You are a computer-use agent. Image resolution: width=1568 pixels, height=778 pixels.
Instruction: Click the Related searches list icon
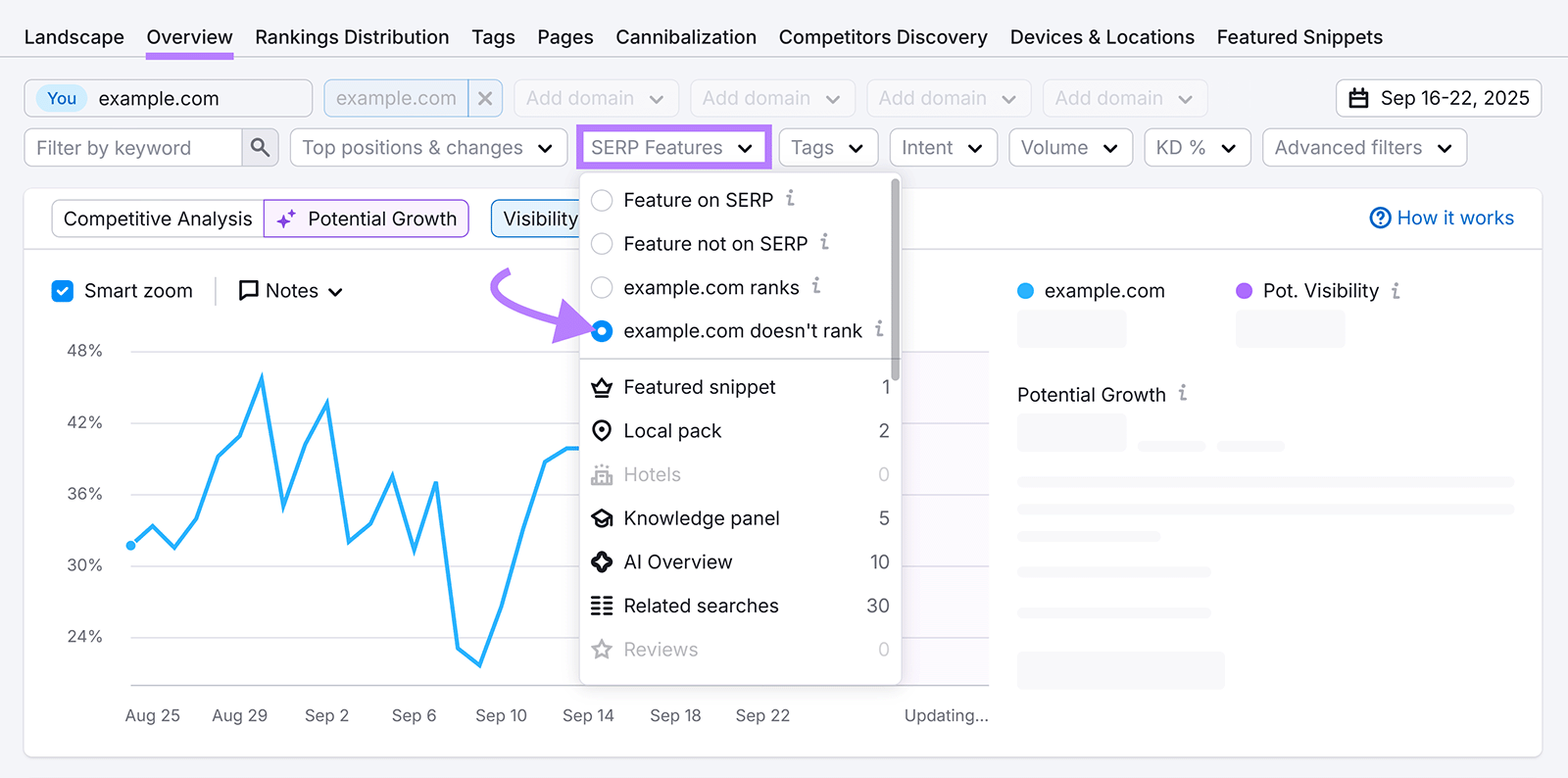602,606
